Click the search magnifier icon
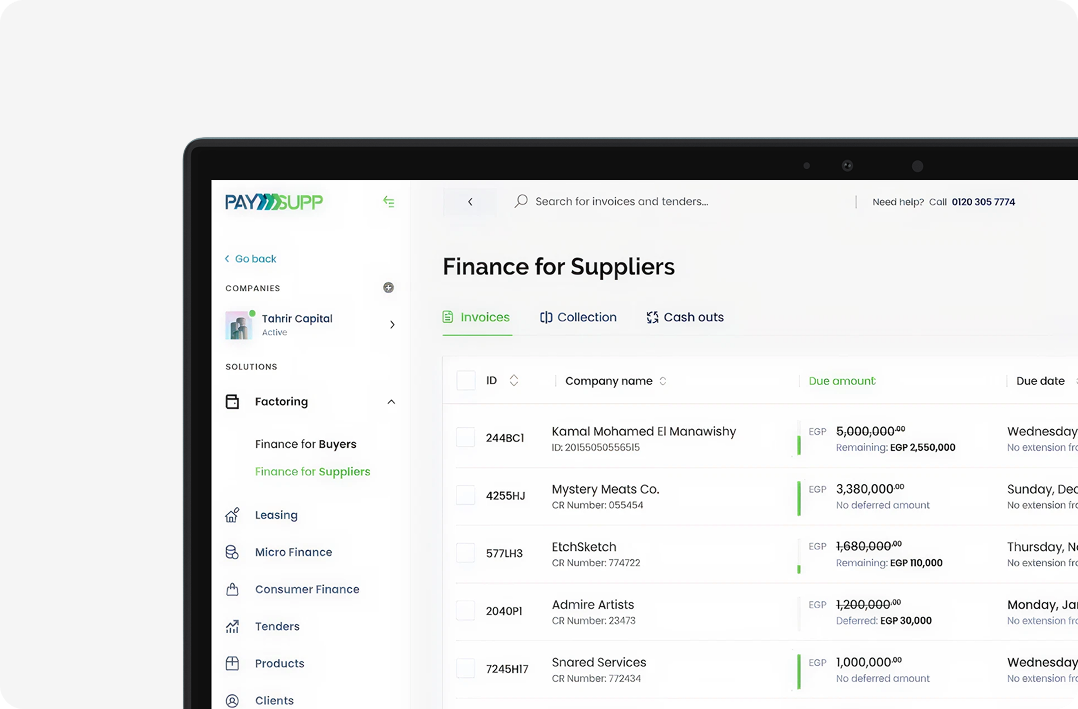Image resolution: width=1078 pixels, height=709 pixels. click(x=521, y=201)
